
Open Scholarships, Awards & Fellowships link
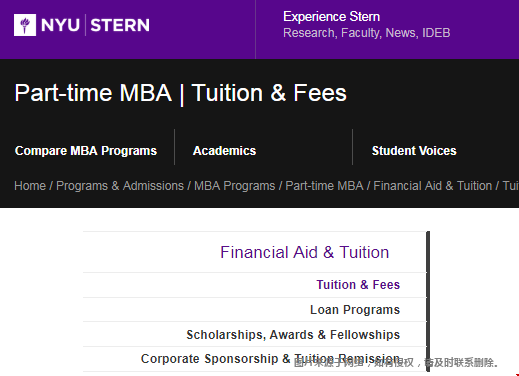[x=293, y=335]
